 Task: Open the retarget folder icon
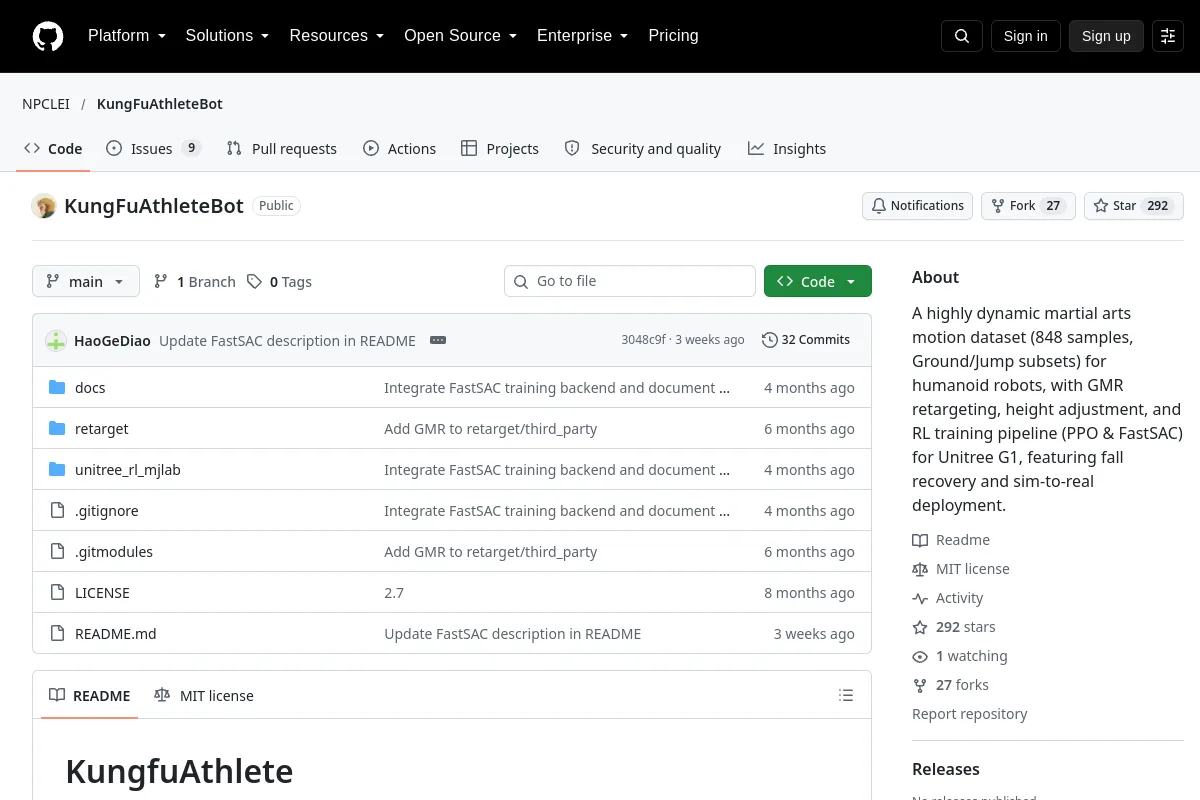pyautogui.click(x=57, y=429)
